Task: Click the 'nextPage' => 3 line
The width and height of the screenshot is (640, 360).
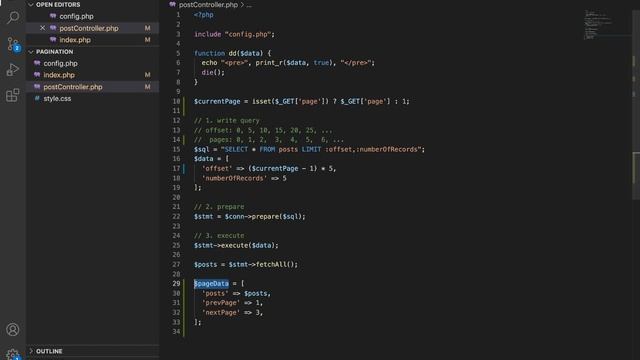Action: [x=232, y=313]
